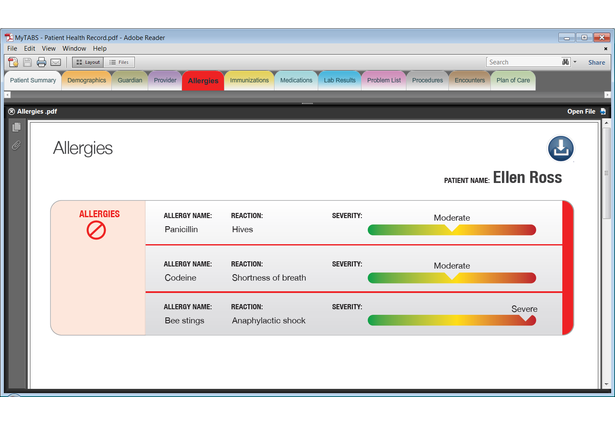The image size is (615, 424).
Task: Maximize the Adobe Reader window
Action: 584,38
